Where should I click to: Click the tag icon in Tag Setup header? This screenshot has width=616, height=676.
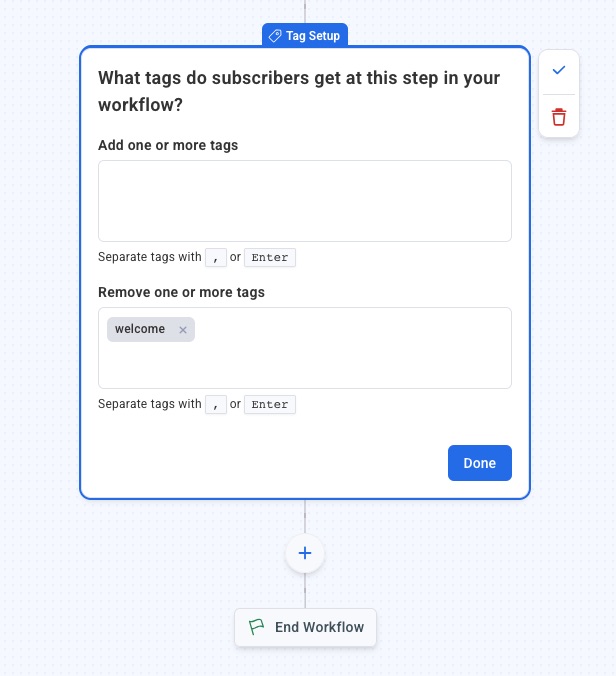click(x=275, y=36)
